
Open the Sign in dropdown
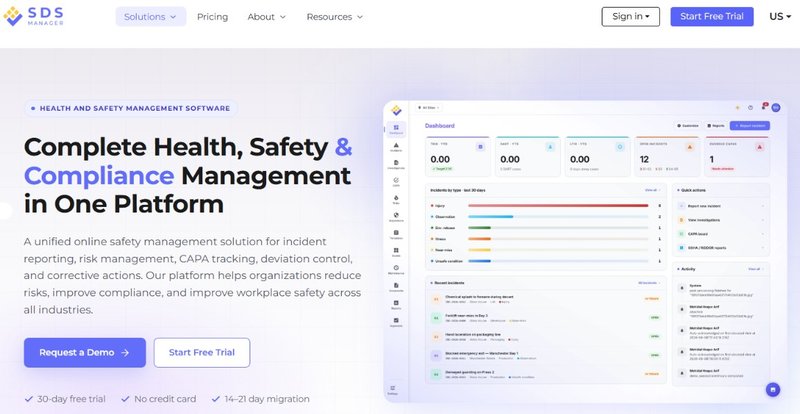[631, 16]
